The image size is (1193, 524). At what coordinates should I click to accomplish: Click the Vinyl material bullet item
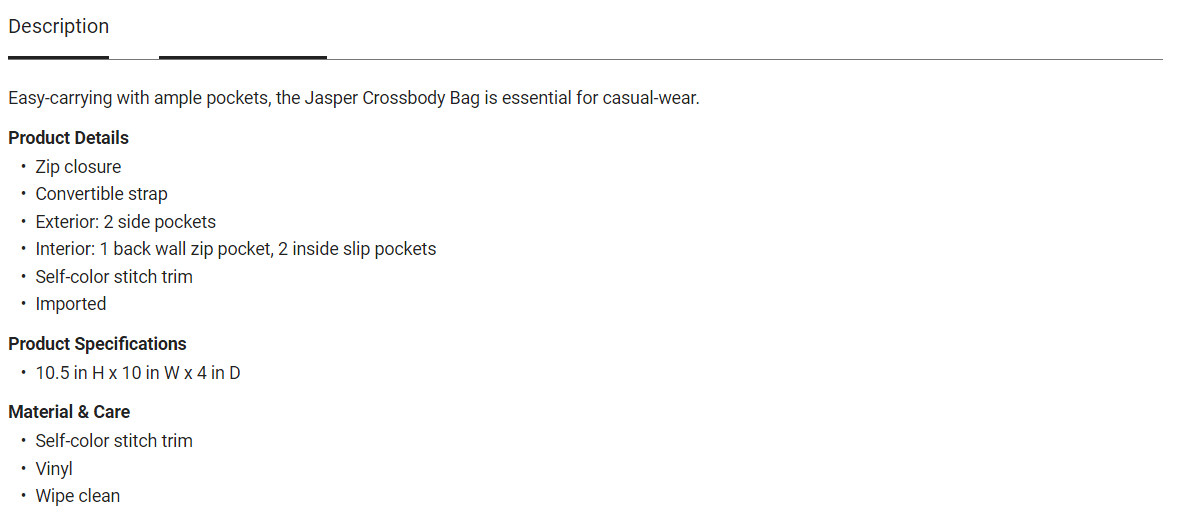[x=54, y=469]
